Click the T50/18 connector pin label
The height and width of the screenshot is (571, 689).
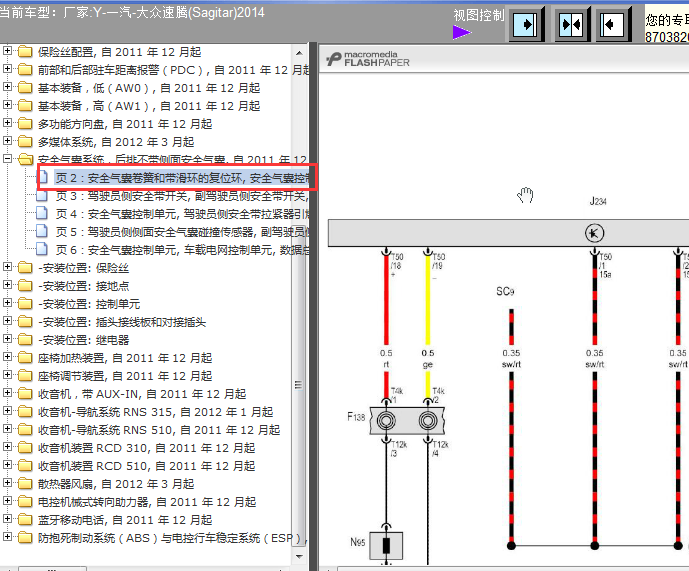(396, 261)
